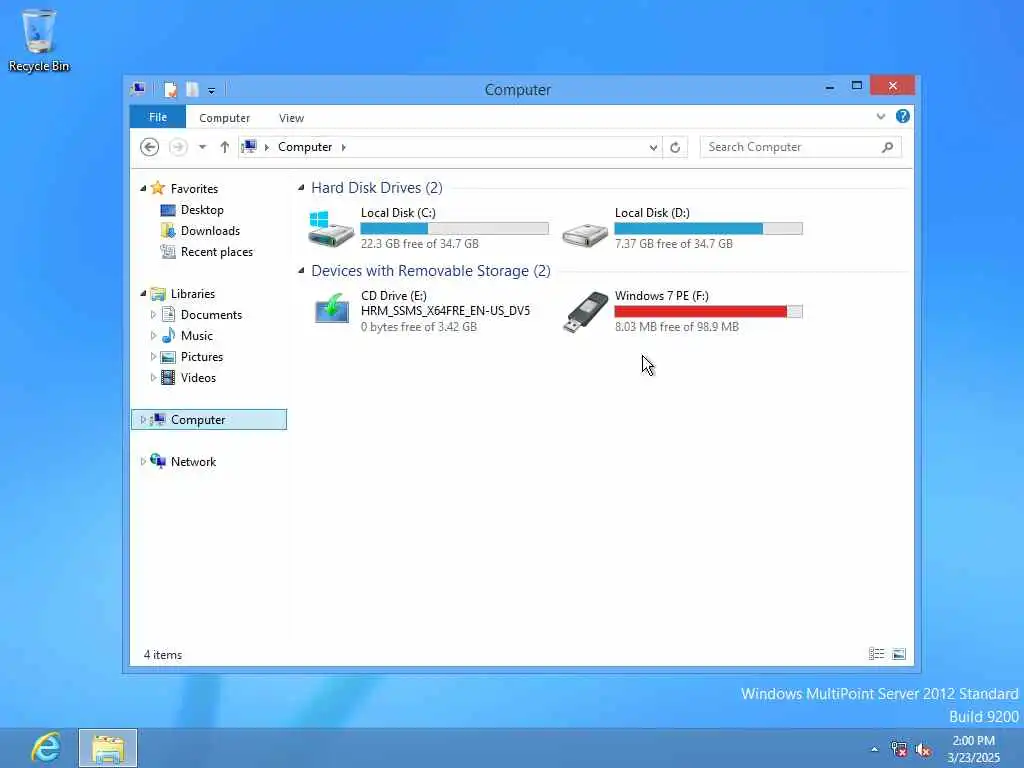Refresh the Computer view

pos(675,148)
